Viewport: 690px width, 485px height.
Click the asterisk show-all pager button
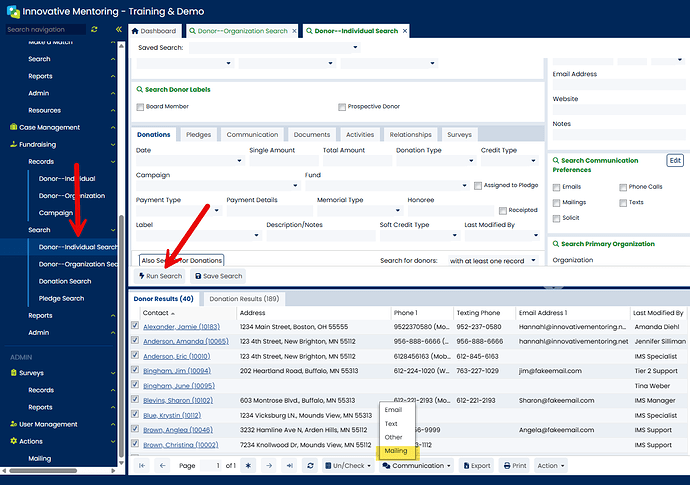pyautogui.click(x=248, y=466)
